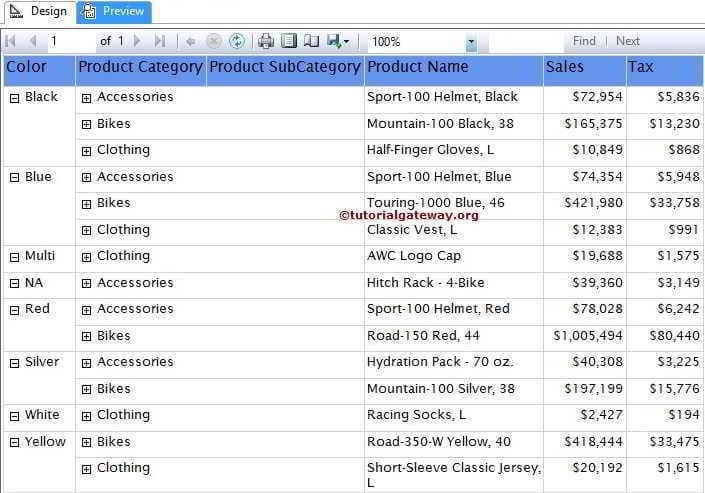This screenshot has height=493, width=705.
Task: Select Road-150 Red, 44 cell
Action: tap(454, 338)
